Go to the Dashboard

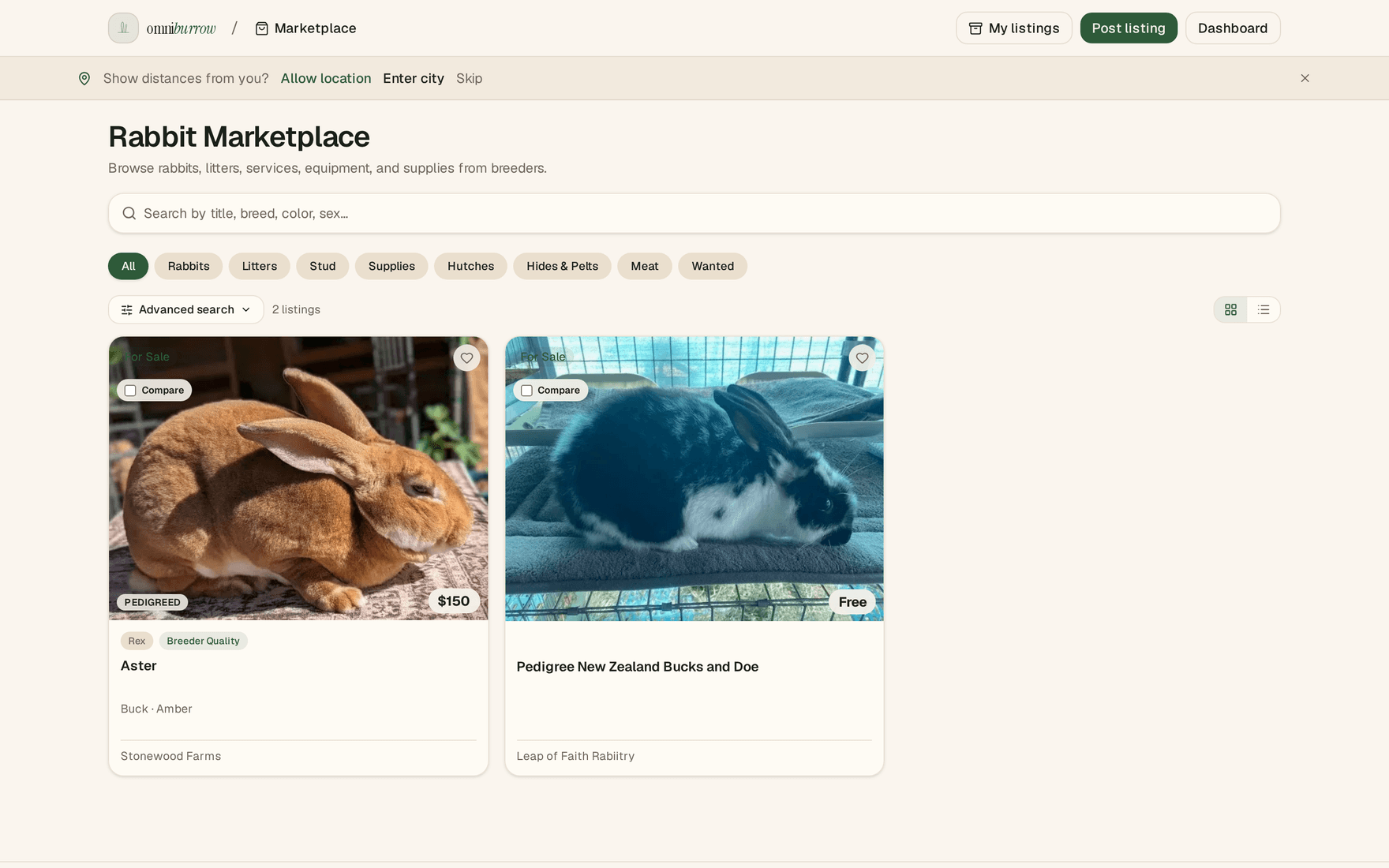(1233, 28)
